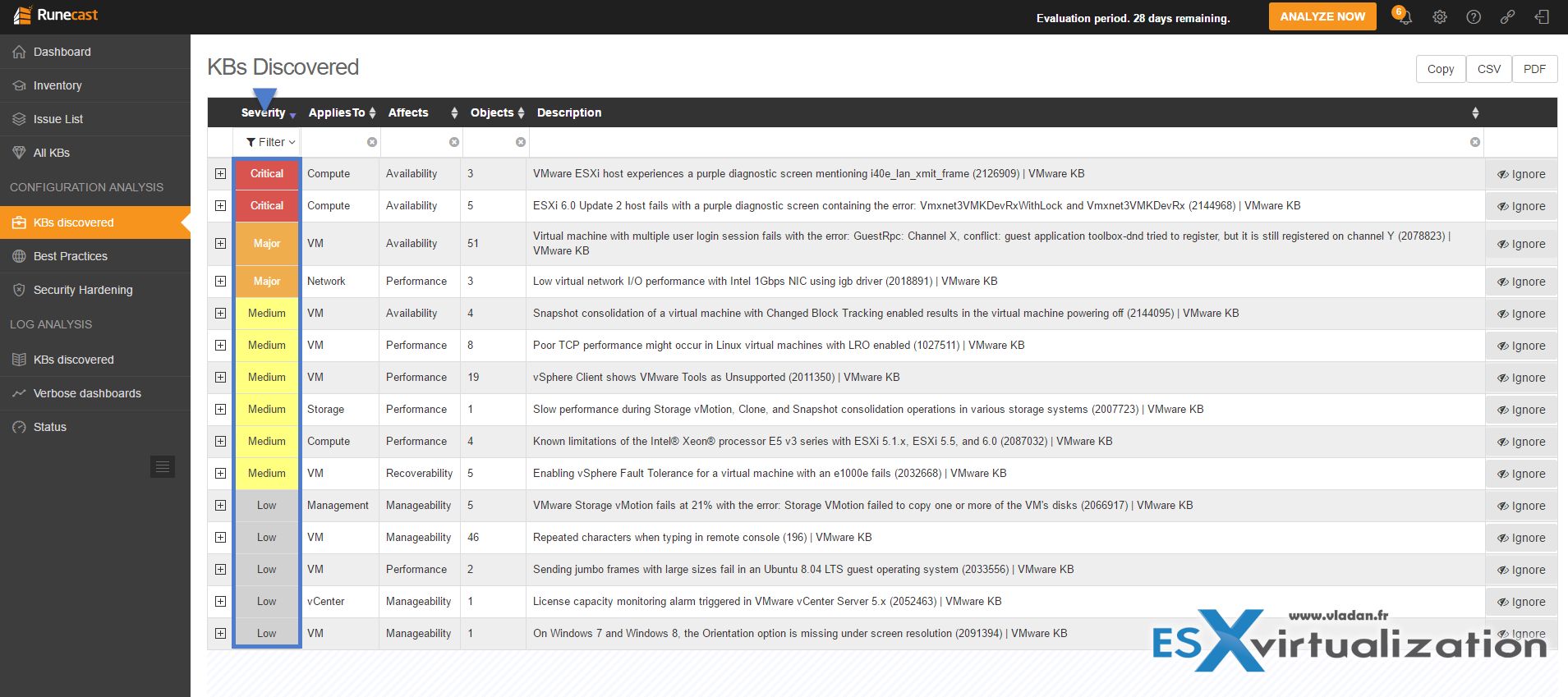Sort by the Applies To column
The height and width of the screenshot is (697, 1568).
[342, 112]
